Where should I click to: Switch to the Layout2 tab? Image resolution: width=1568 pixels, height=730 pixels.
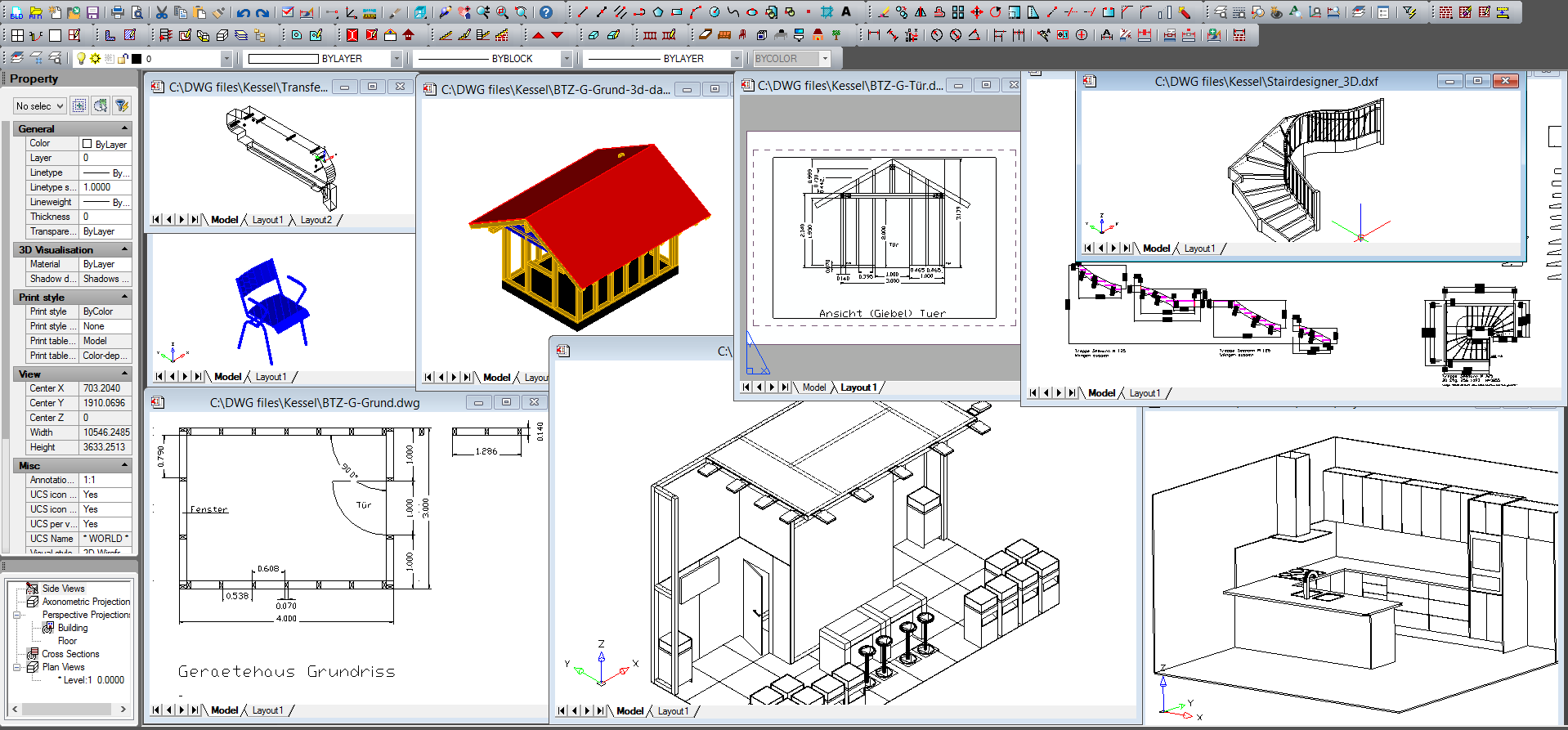316,220
